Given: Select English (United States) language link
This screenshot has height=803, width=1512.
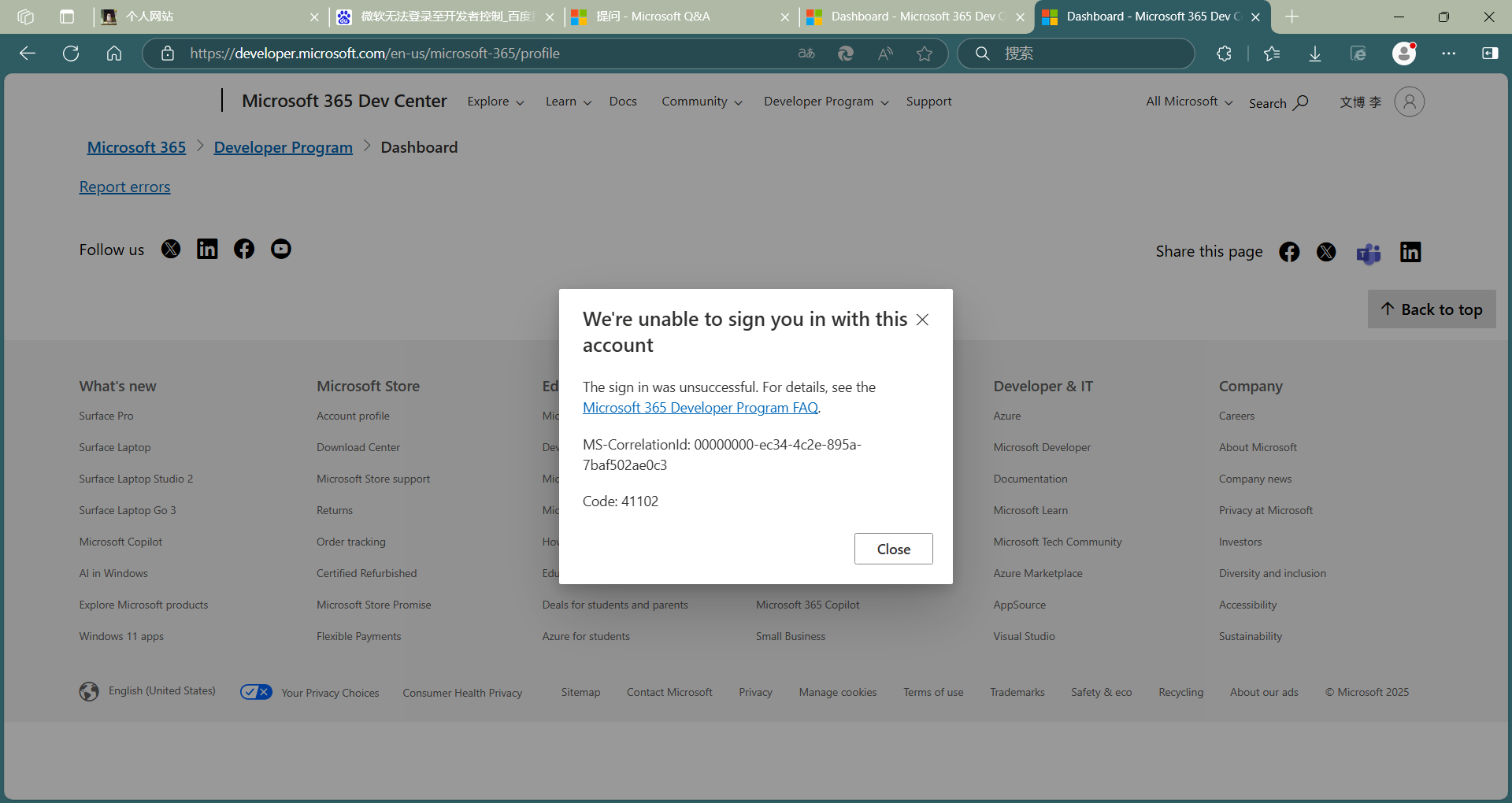Looking at the screenshot, I should pyautogui.click(x=161, y=690).
